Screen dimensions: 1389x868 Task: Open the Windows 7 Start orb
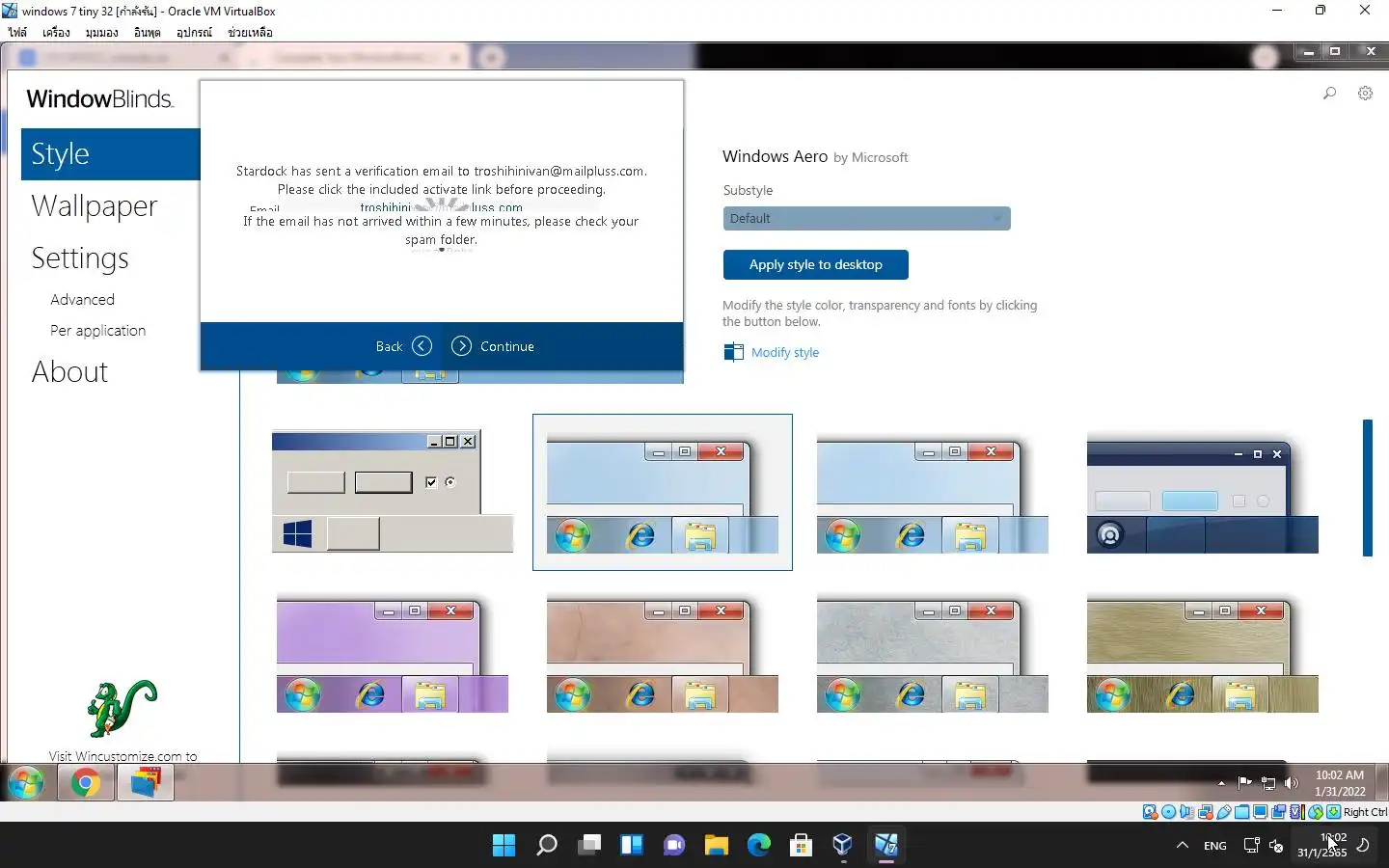click(x=26, y=782)
